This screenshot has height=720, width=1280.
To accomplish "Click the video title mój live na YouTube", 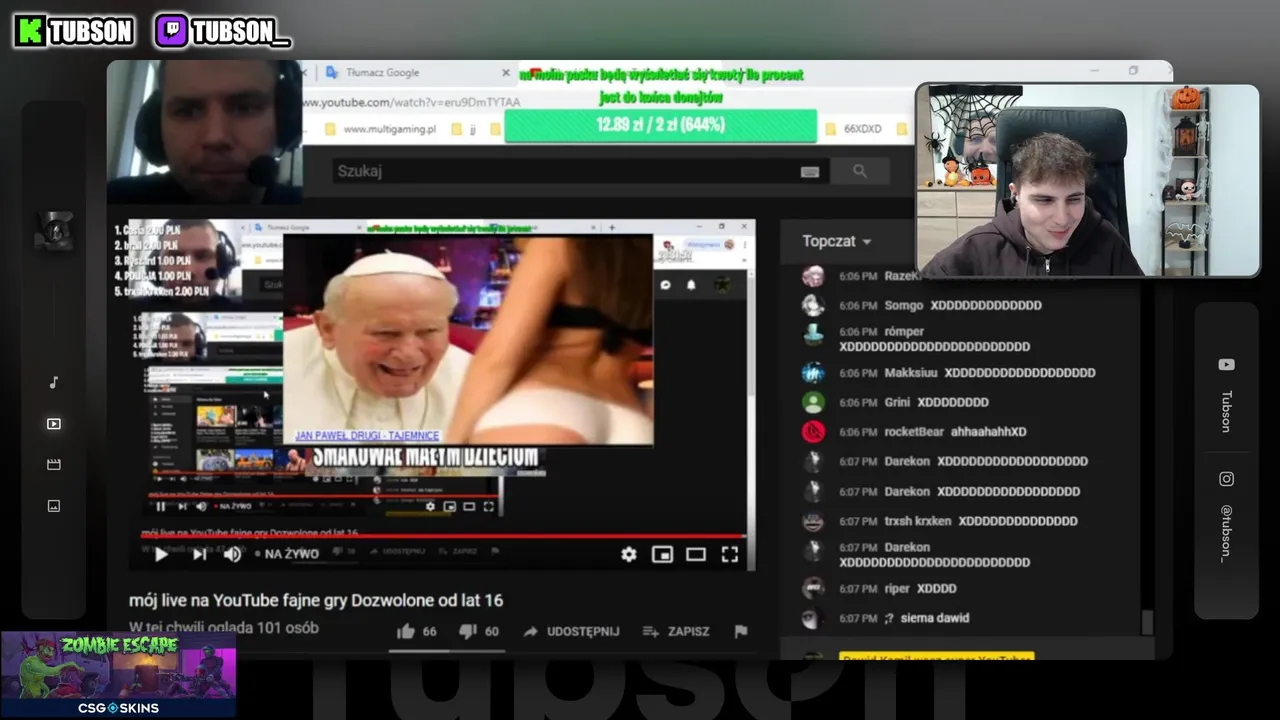I will click(316, 600).
